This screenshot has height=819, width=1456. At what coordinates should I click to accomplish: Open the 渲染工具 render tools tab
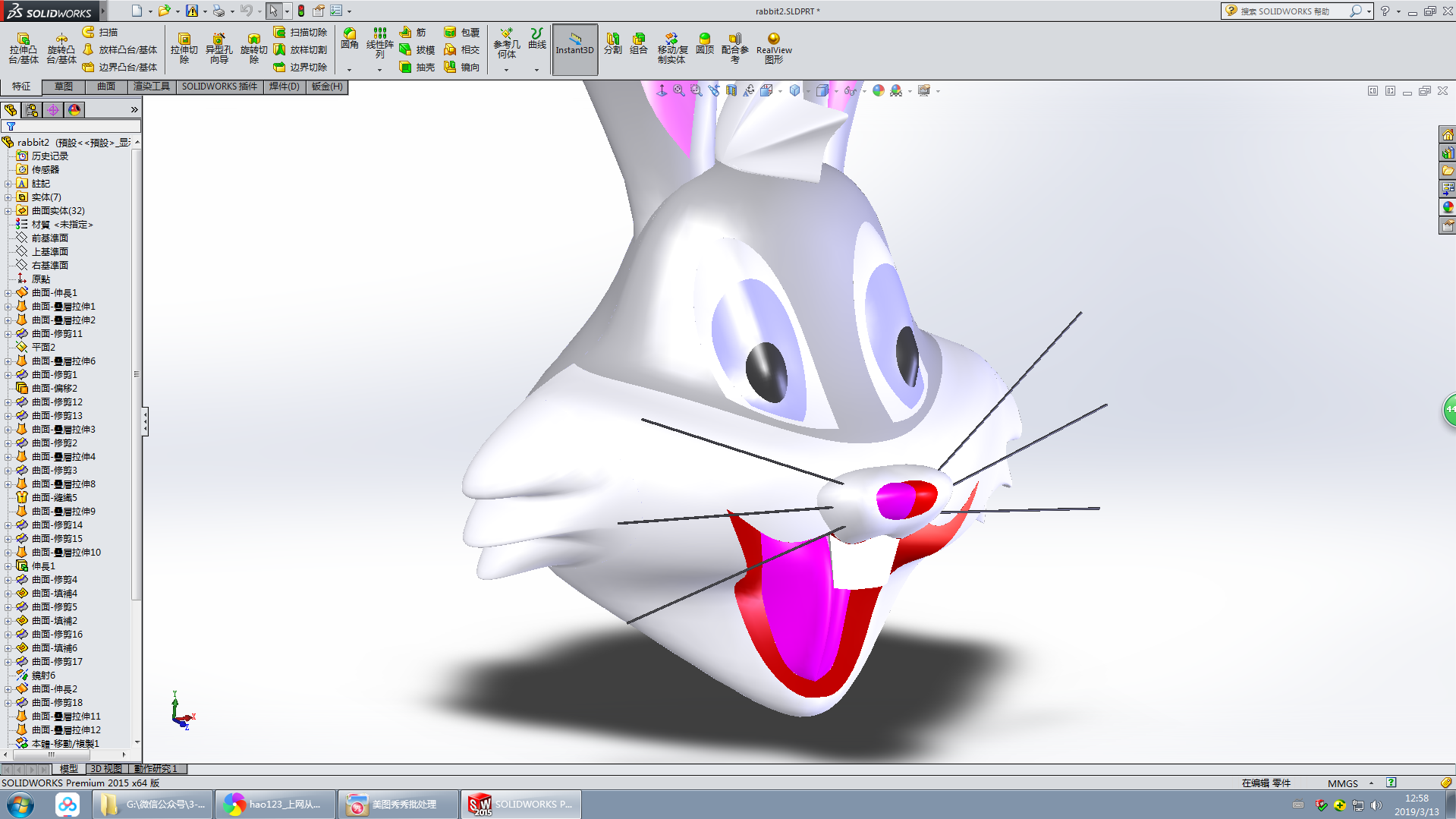152,87
